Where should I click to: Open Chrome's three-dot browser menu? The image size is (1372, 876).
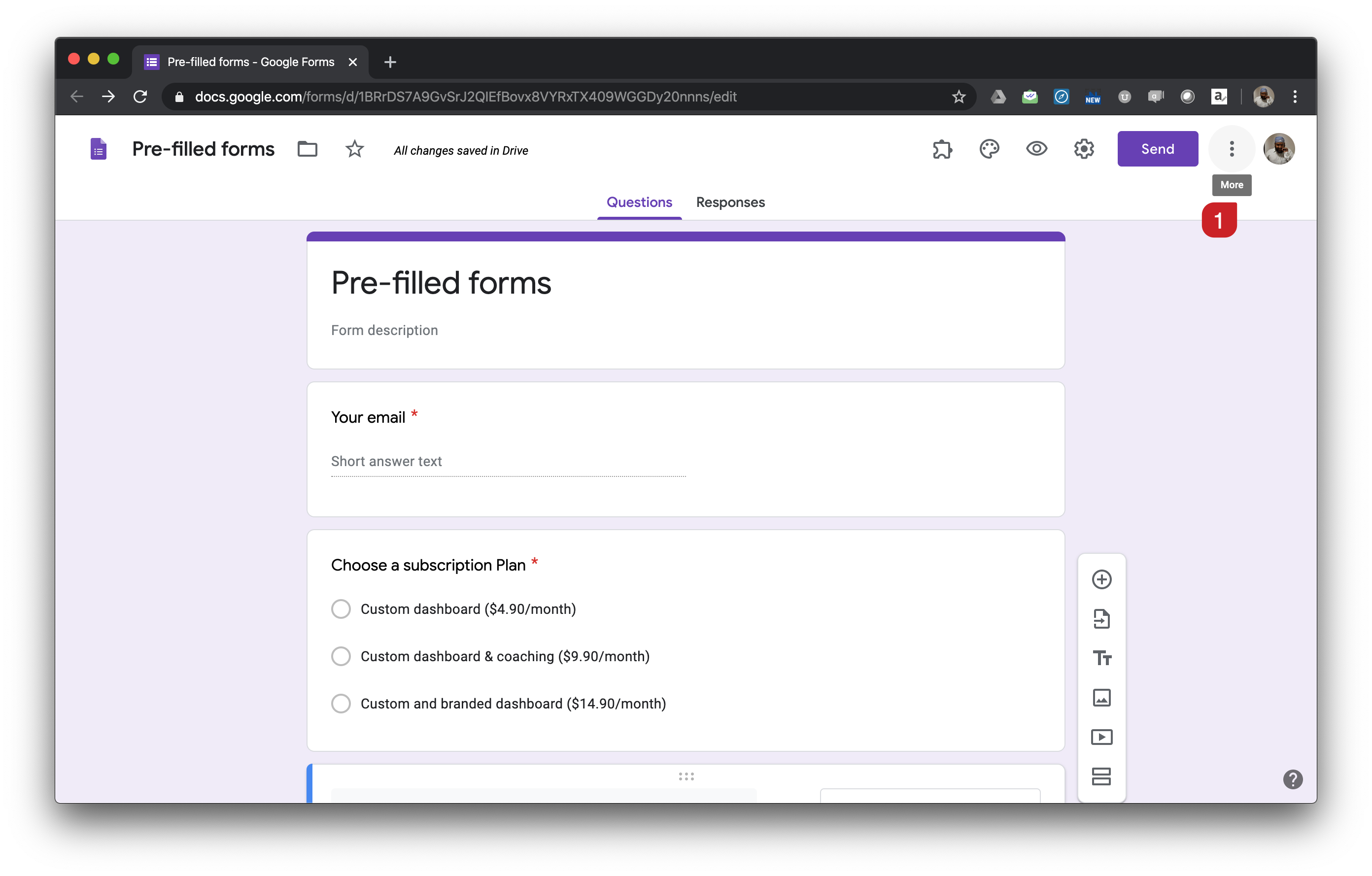point(1295,97)
